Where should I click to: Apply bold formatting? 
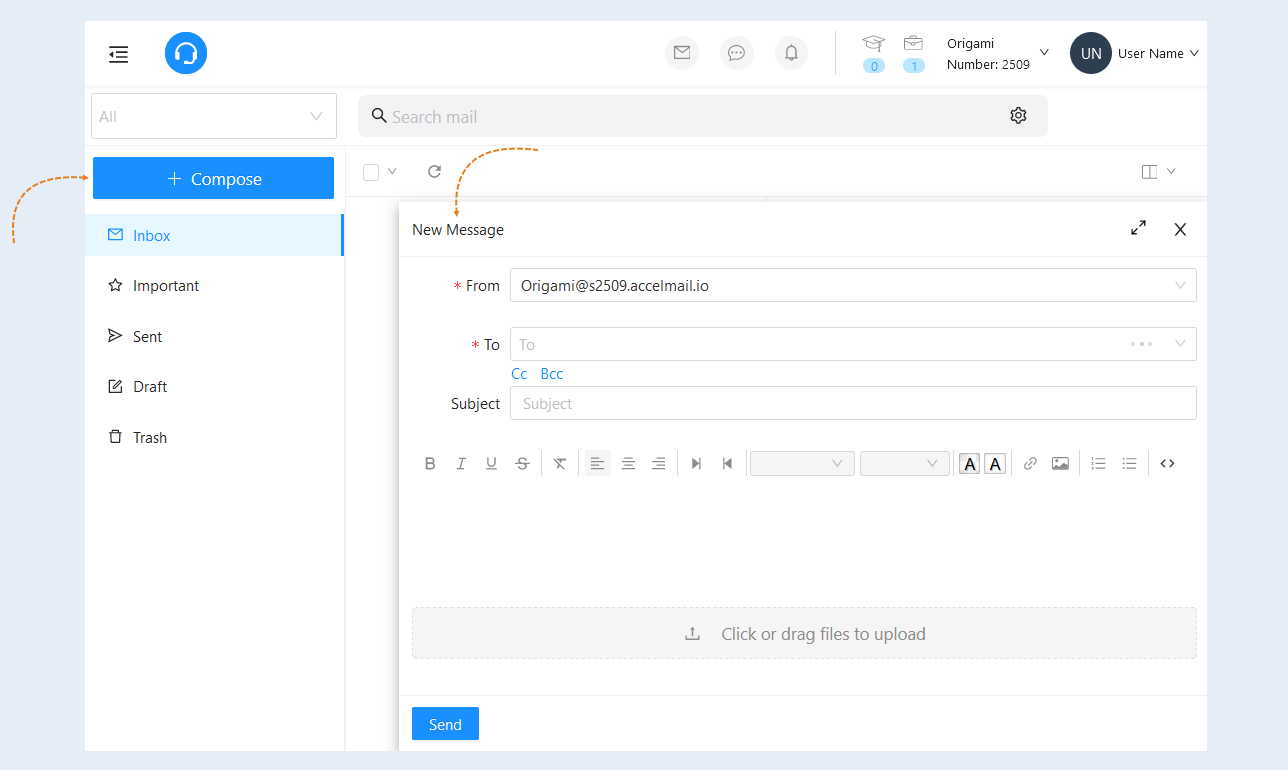coord(430,464)
